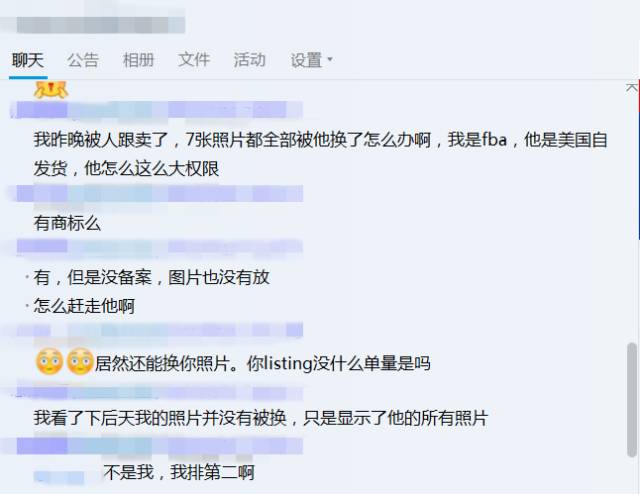Click the blurred sender name above 有商标么

tap(160, 194)
